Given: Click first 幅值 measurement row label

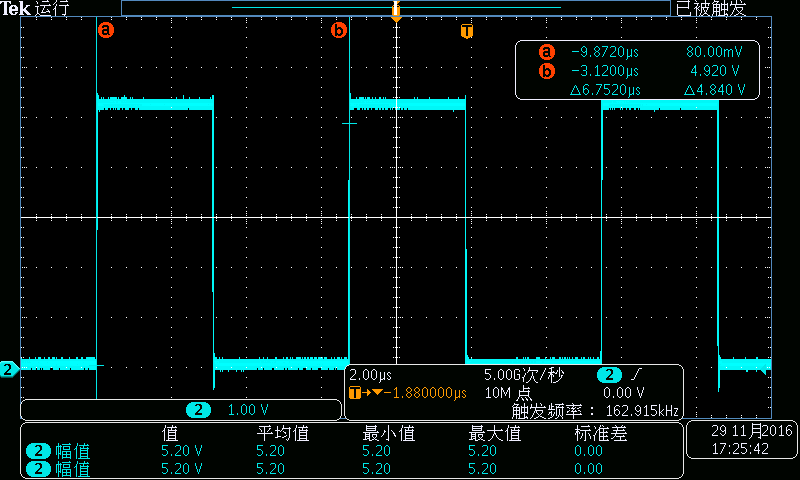Looking at the screenshot, I should (72, 451).
